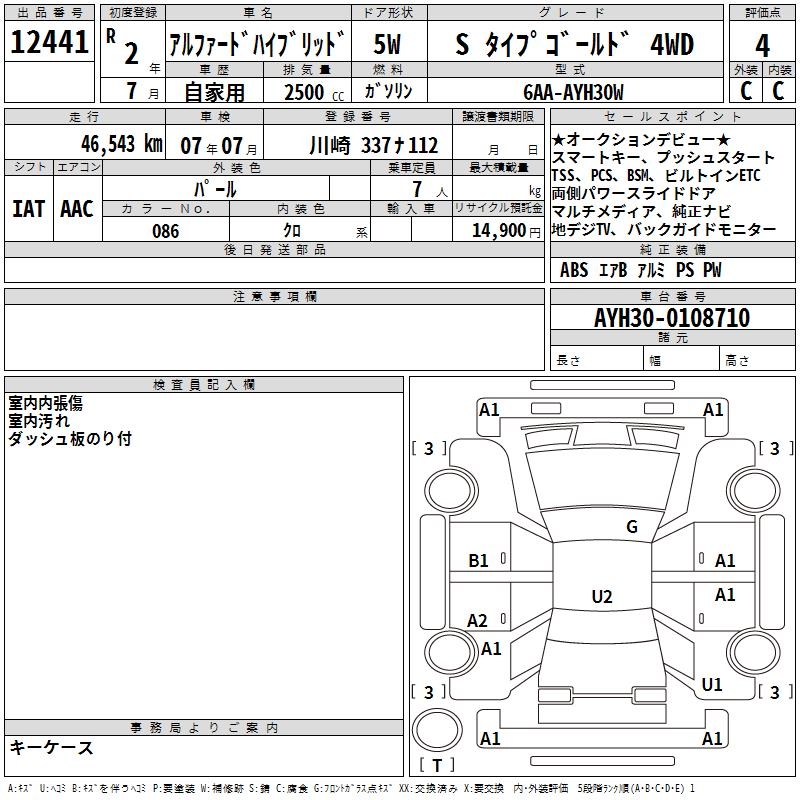Click the 評価点 header
This screenshot has height=800, width=800.
click(x=762, y=13)
